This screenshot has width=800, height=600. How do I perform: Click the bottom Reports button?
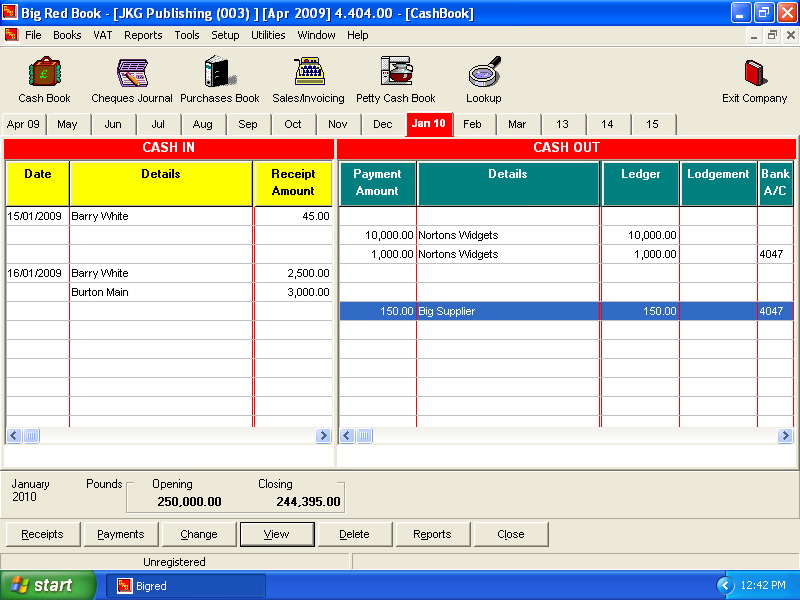[433, 534]
